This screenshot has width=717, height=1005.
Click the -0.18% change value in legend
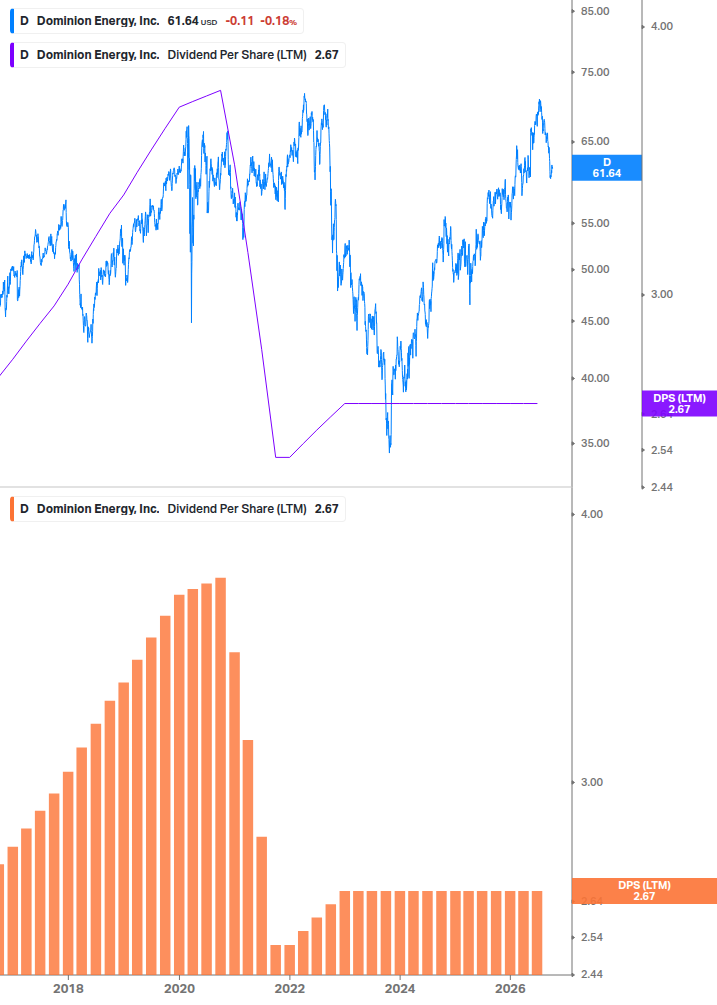click(278, 21)
